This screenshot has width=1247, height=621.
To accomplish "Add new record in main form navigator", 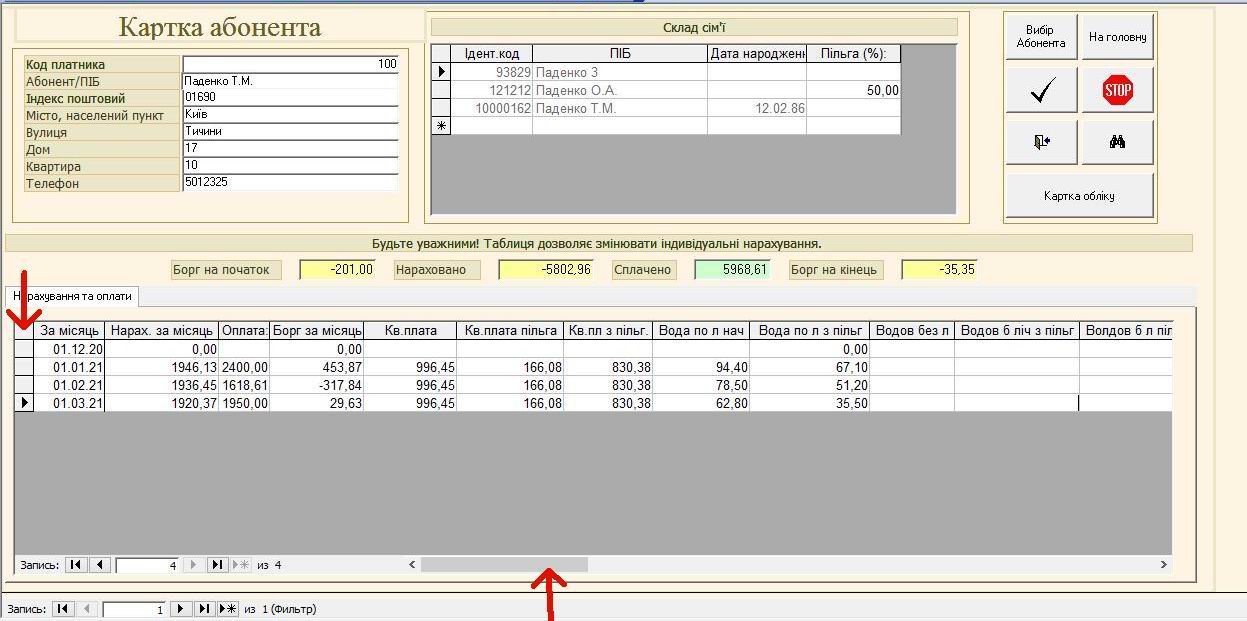I will [228, 608].
